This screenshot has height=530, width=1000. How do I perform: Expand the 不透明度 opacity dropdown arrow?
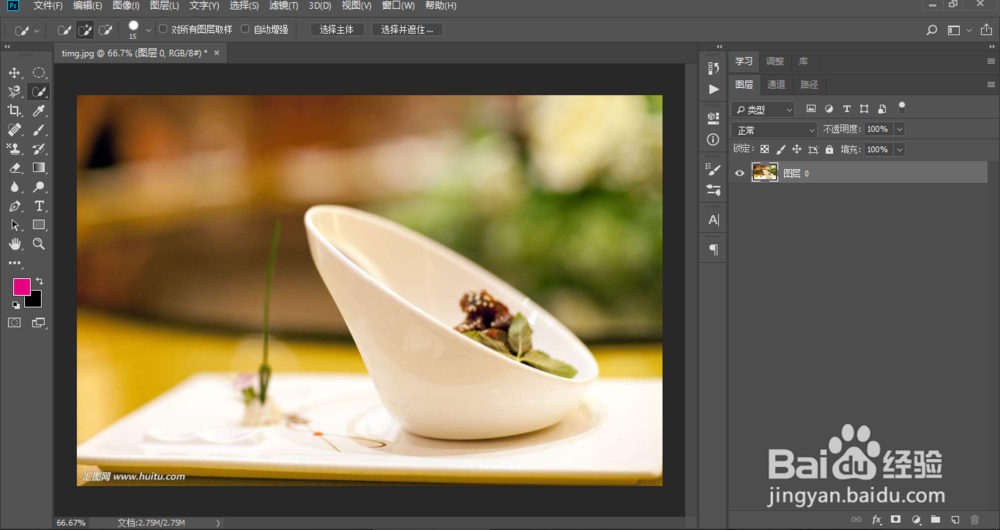tap(900, 129)
